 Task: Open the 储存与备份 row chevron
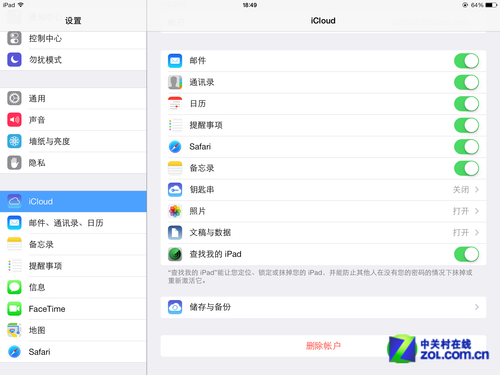477,307
